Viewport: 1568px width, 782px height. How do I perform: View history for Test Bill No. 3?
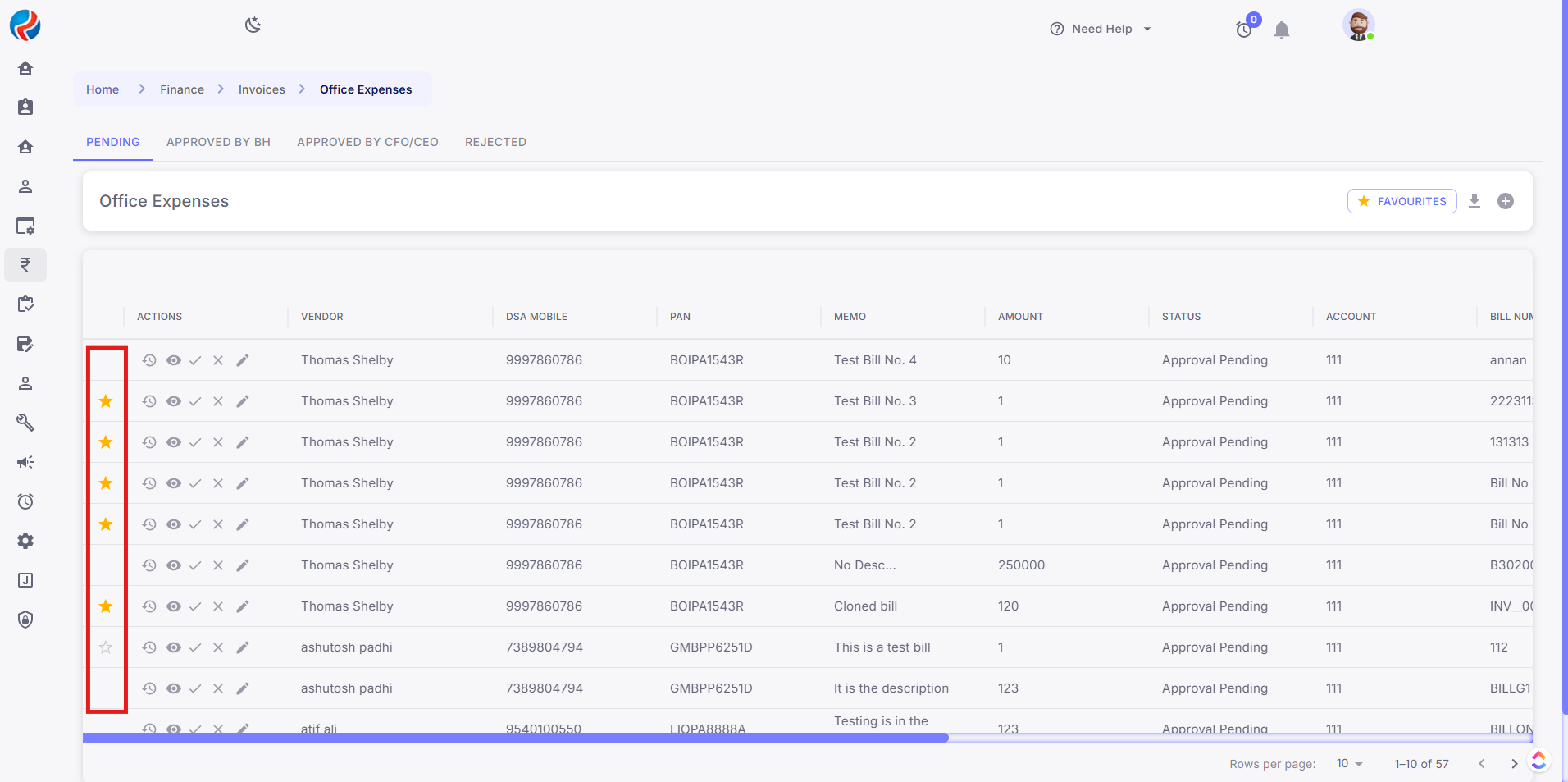tap(149, 401)
